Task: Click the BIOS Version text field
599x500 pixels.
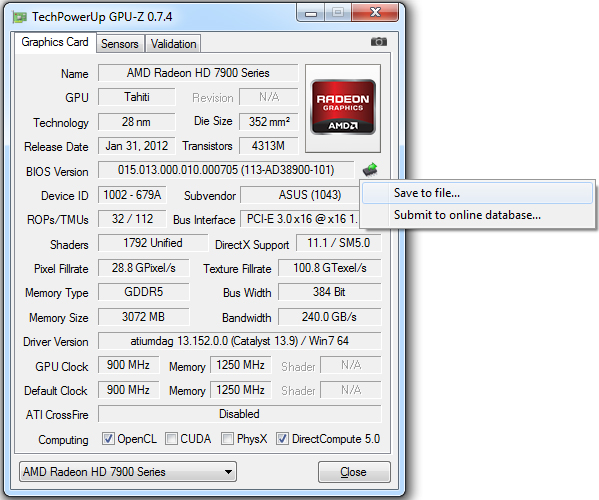Action: click(226, 170)
